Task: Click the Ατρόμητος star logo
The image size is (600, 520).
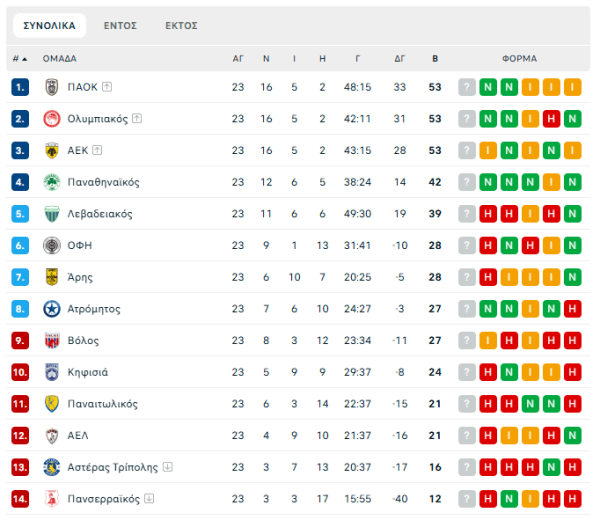Action: (52, 309)
